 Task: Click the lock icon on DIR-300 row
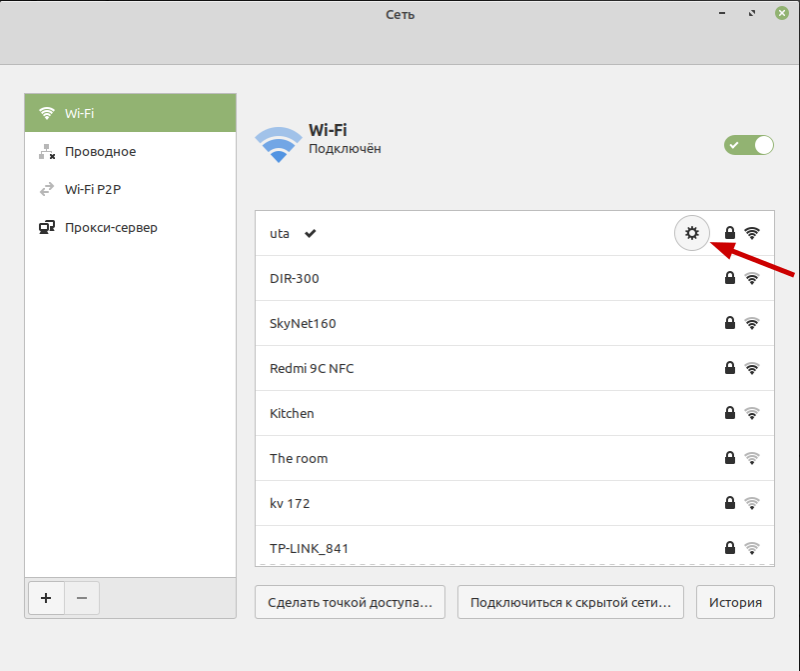[x=730, y=278]
